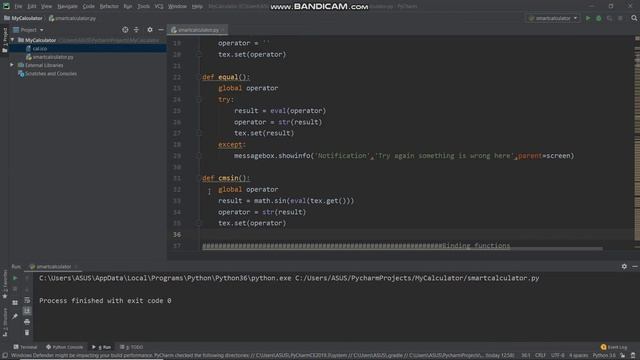Viewport: 640px width, 360px height.
Task: Start debugging with the bug icon
Action: 599,18
